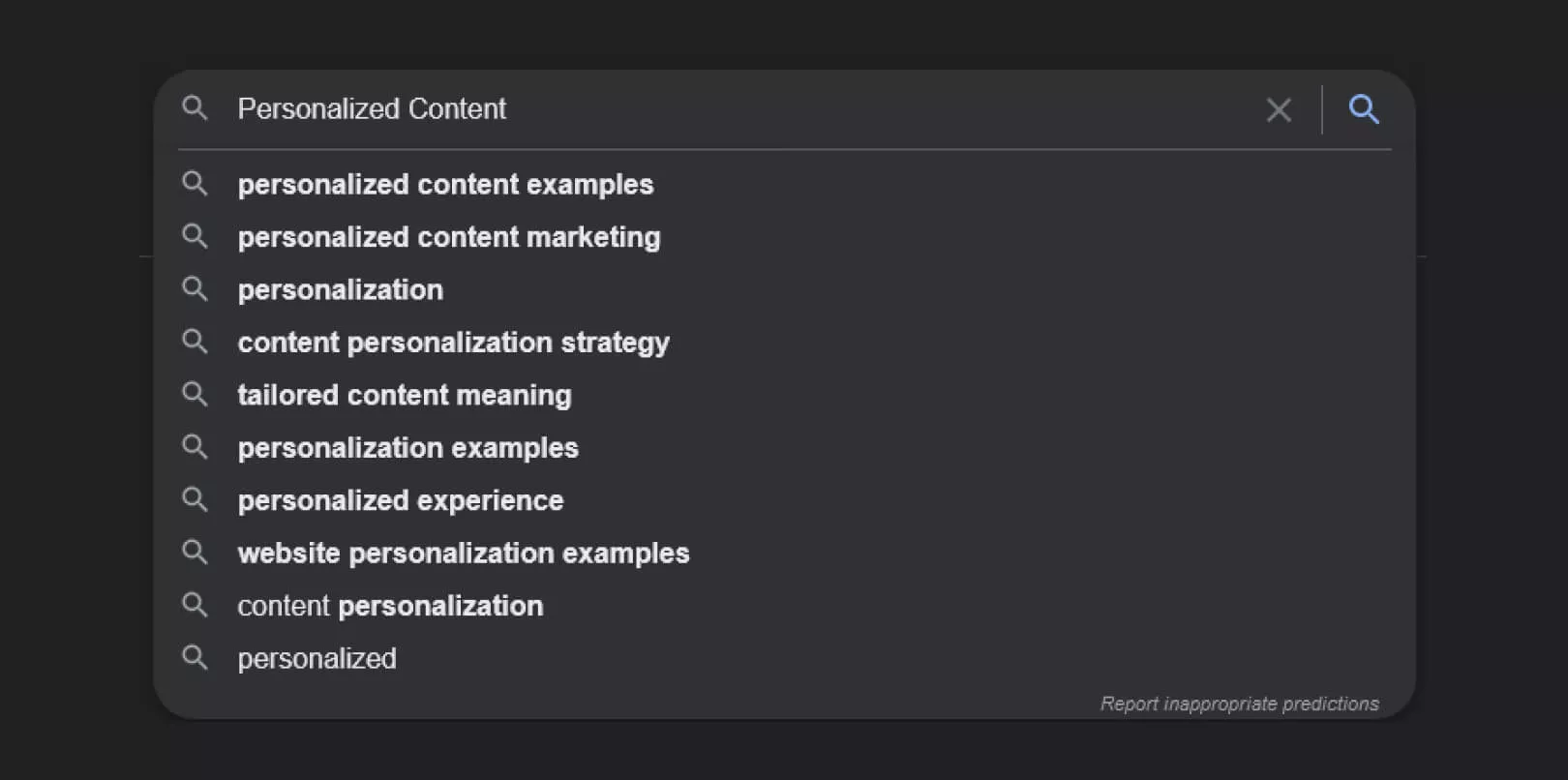This screenshot has height=780, width=1568.
Task: Choose 'personalized content marketing' suggestion
Action: pyautogui.click(x=449, y=237)
